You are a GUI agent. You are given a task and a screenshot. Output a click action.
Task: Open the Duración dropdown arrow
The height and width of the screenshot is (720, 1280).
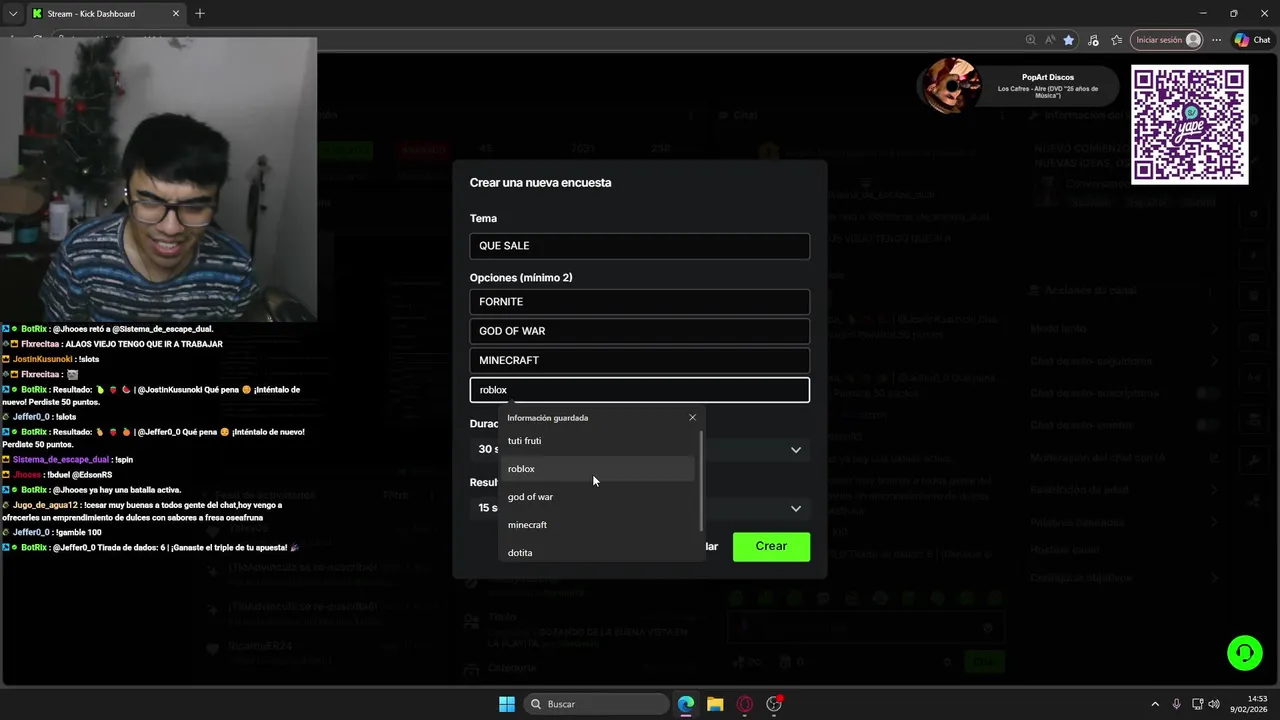(x=796, y=450)
